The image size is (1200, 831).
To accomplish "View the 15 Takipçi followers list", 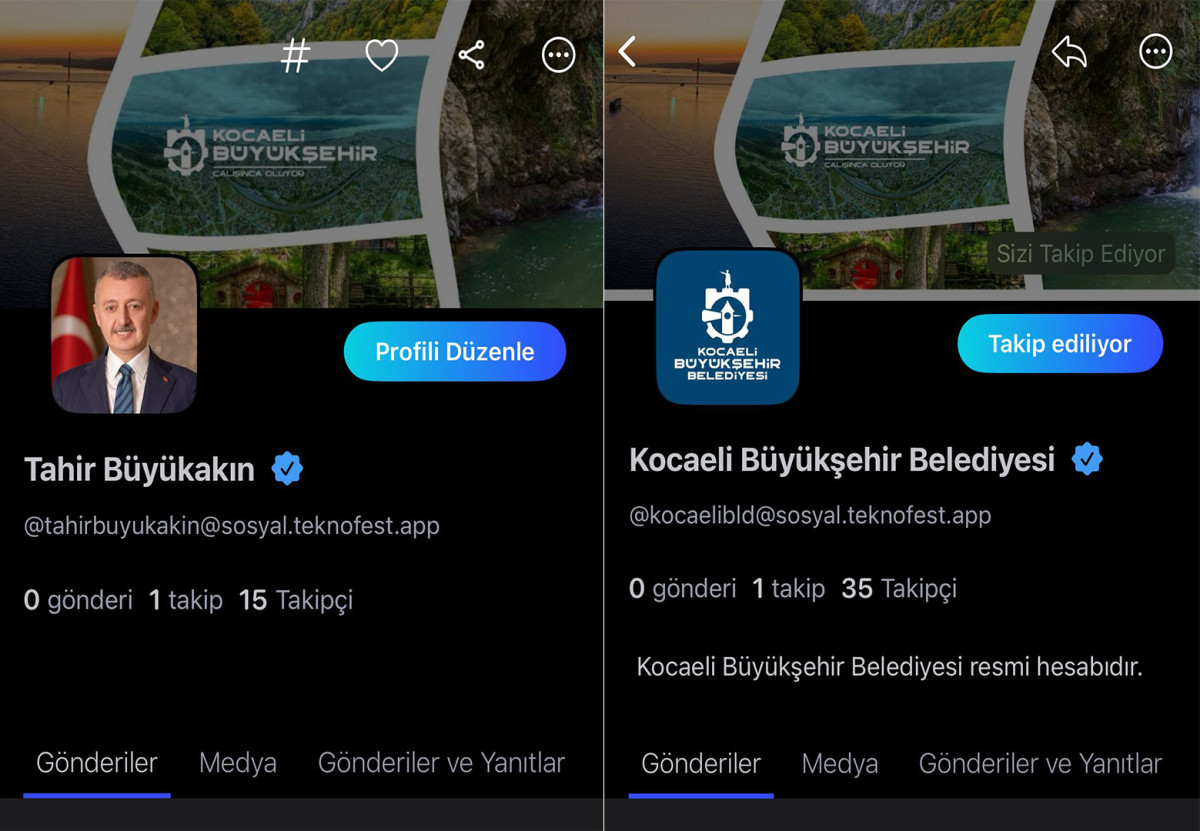I will tap(296, 600).
